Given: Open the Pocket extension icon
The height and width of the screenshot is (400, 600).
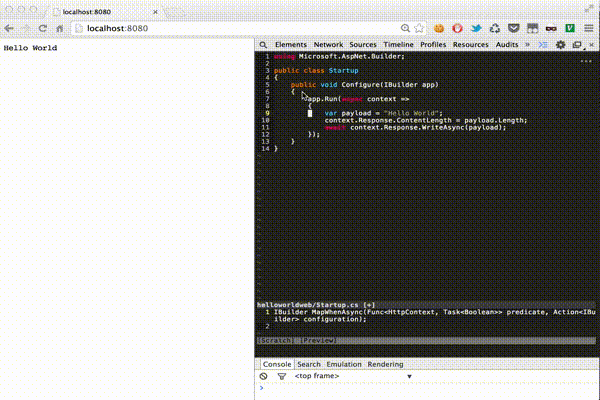Looking at the screenshot, I should point(514,28).
